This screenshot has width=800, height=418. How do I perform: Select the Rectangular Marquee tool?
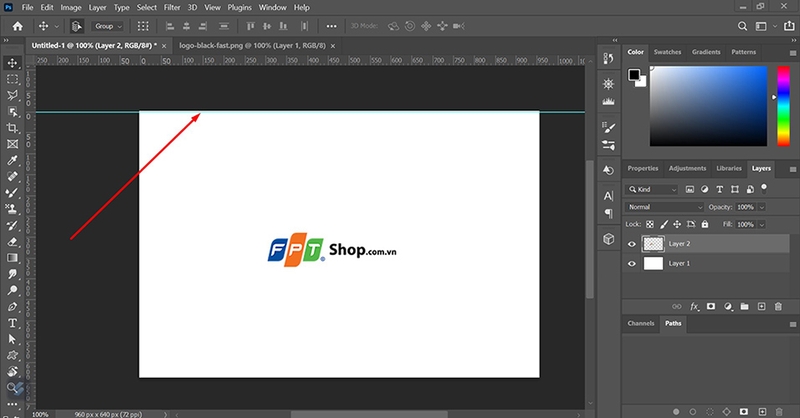point(12,79)
